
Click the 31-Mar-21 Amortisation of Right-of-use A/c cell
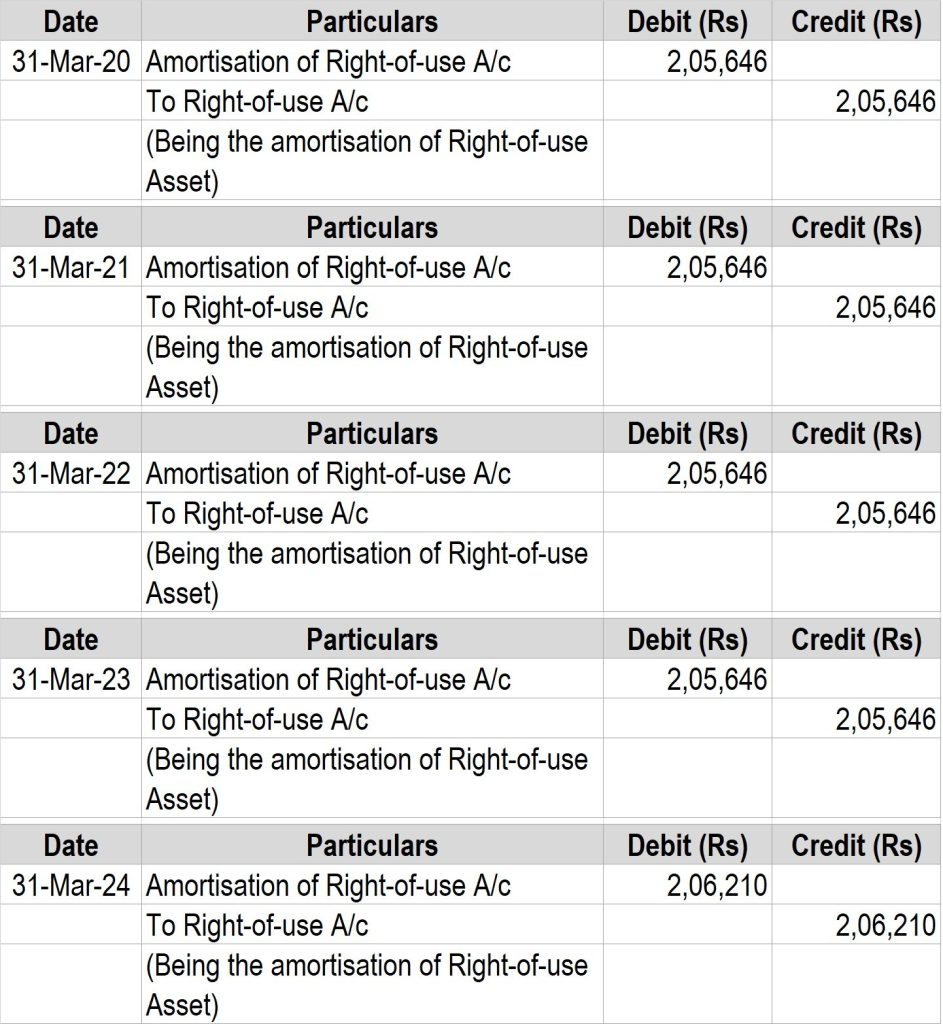click(329, 268)
